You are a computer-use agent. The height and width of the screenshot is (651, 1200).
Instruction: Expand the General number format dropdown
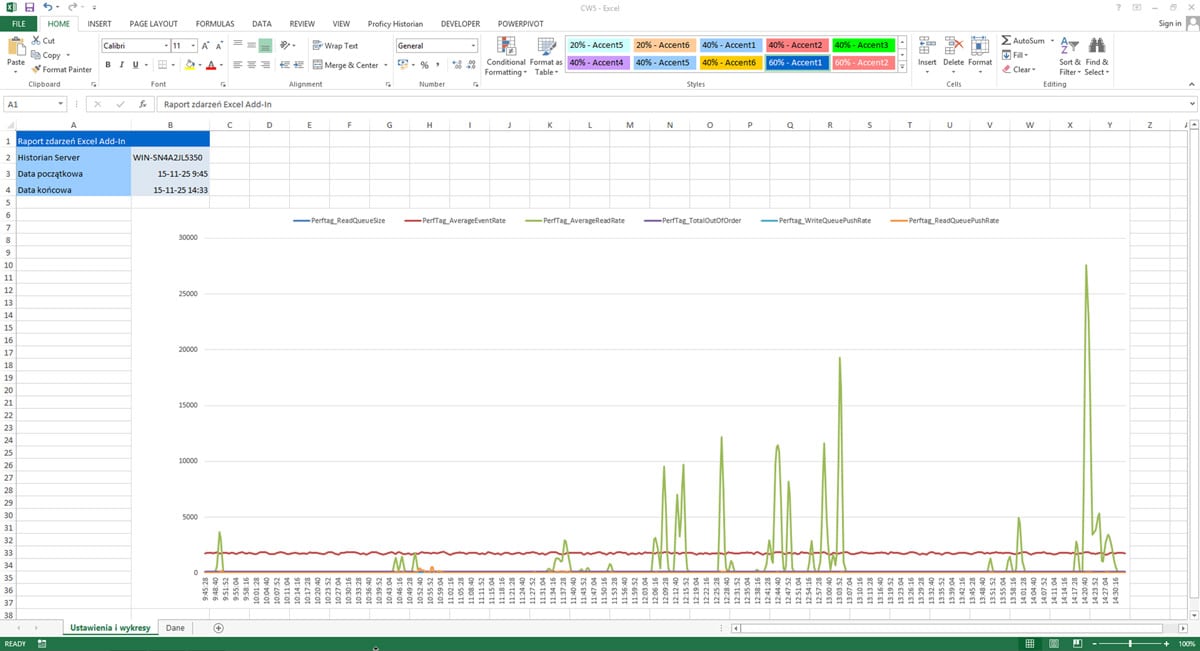tap(473, 46)
